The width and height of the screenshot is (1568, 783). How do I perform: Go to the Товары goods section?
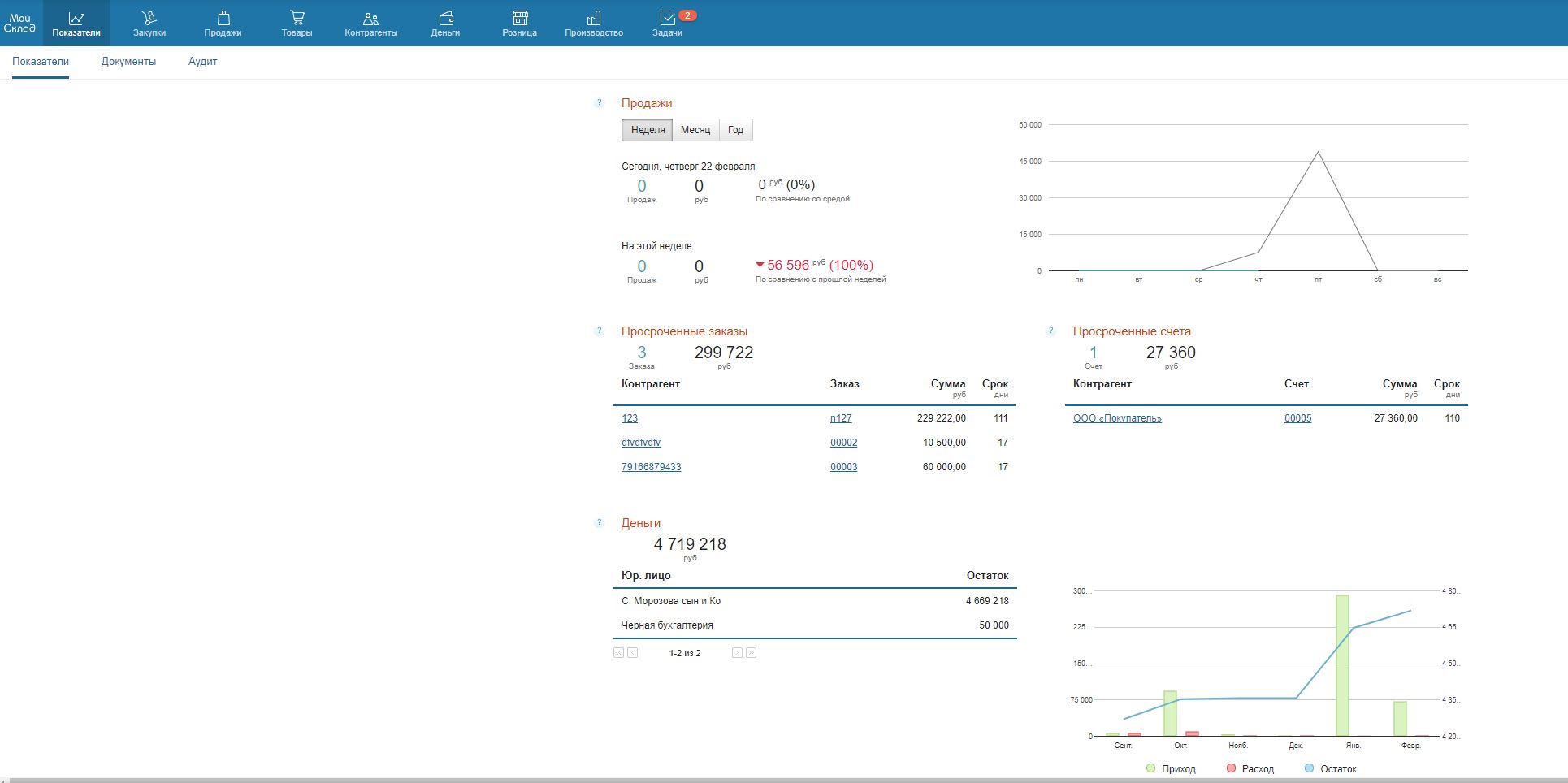tap(297, 24)
